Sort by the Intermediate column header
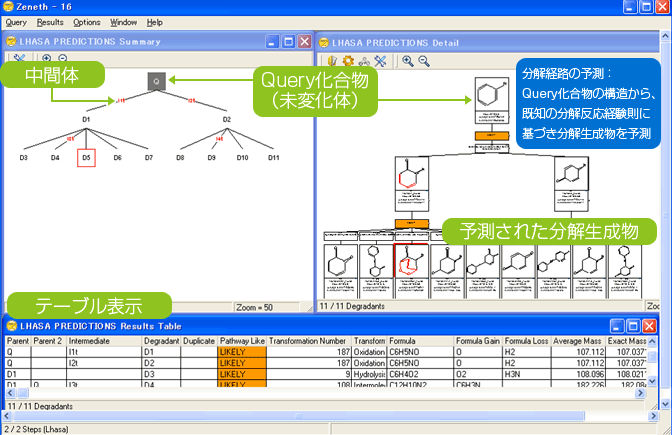 tap(104, 341)
